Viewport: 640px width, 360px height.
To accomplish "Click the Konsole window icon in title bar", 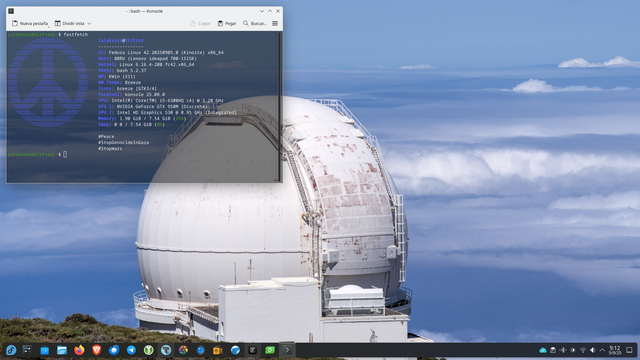I will point(11,11).
